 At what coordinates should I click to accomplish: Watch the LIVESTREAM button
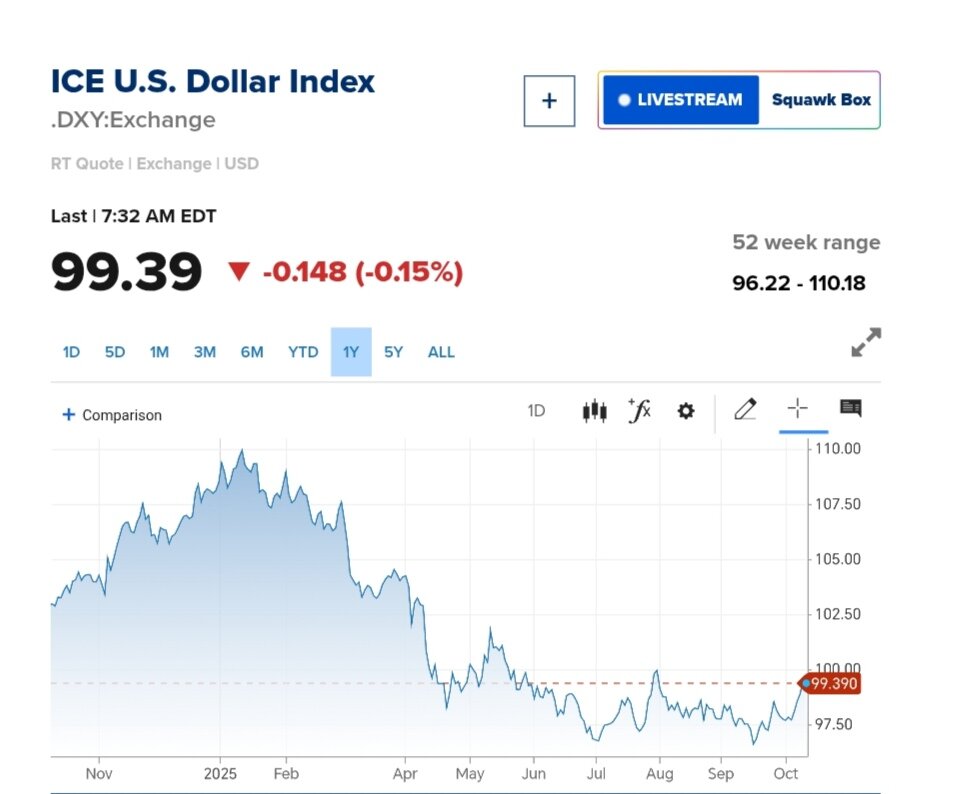(680, 100)
